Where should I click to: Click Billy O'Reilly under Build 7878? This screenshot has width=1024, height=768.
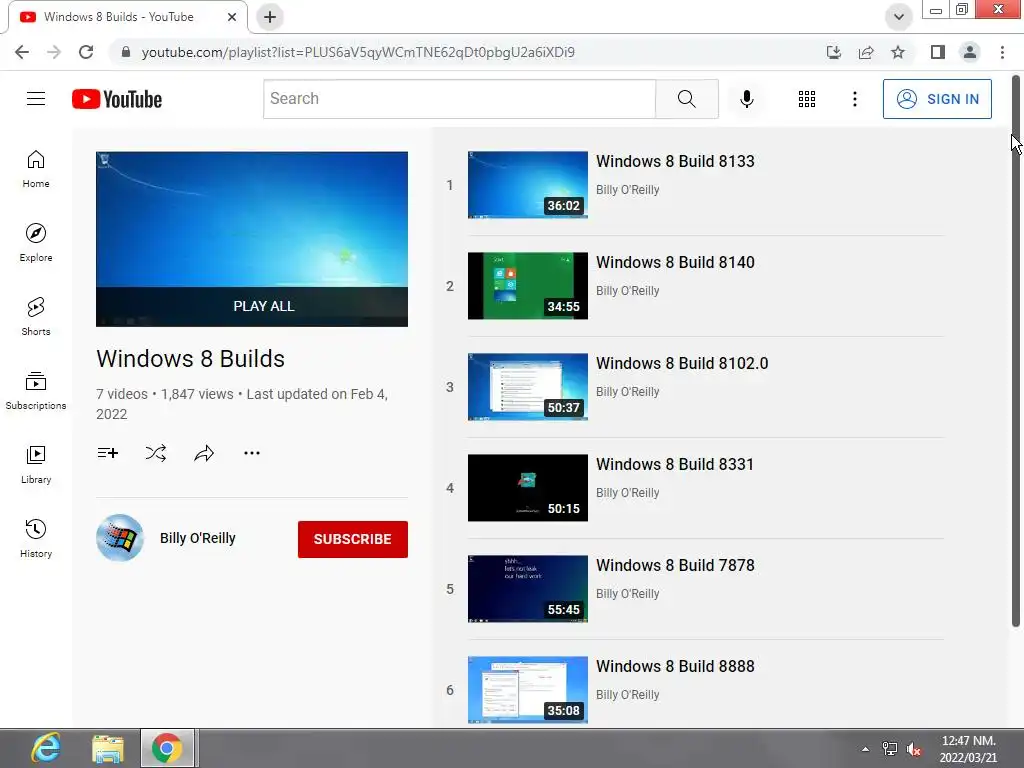(x=628, y=594)
